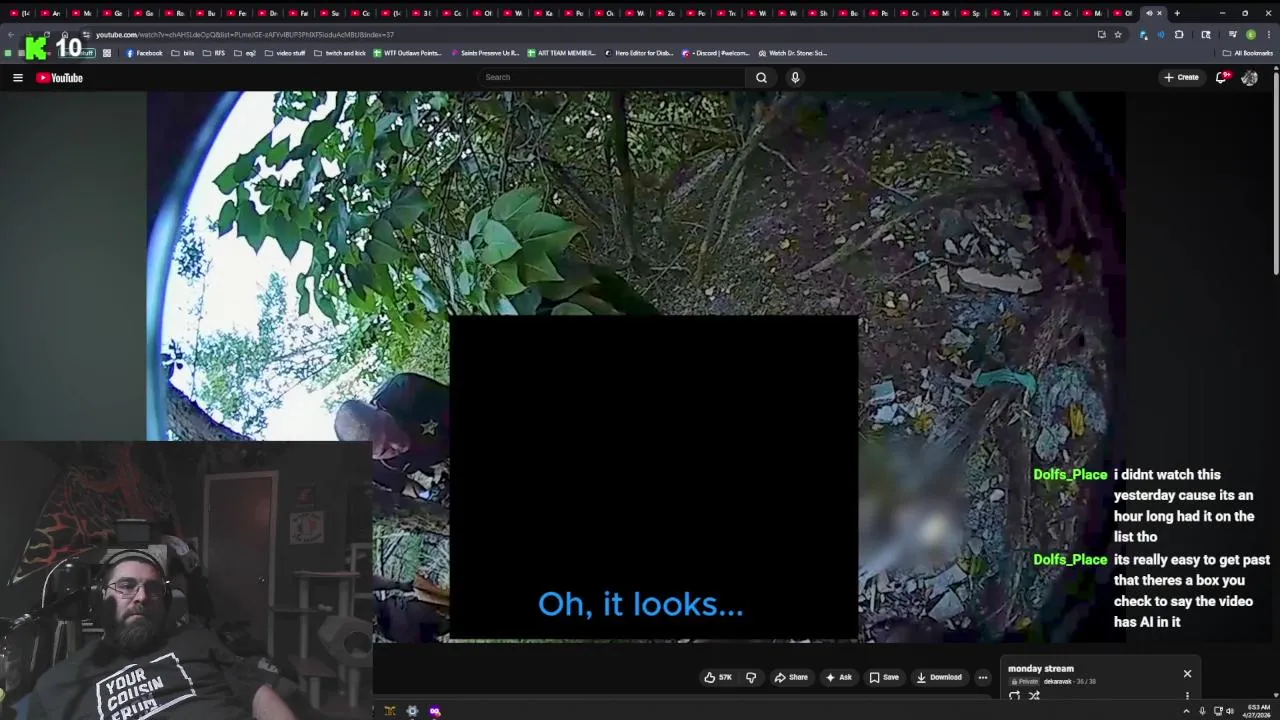Click the install app icon in address bar
The height and width of the screenshot is (720, 1280).
(x=1101, y=34)
